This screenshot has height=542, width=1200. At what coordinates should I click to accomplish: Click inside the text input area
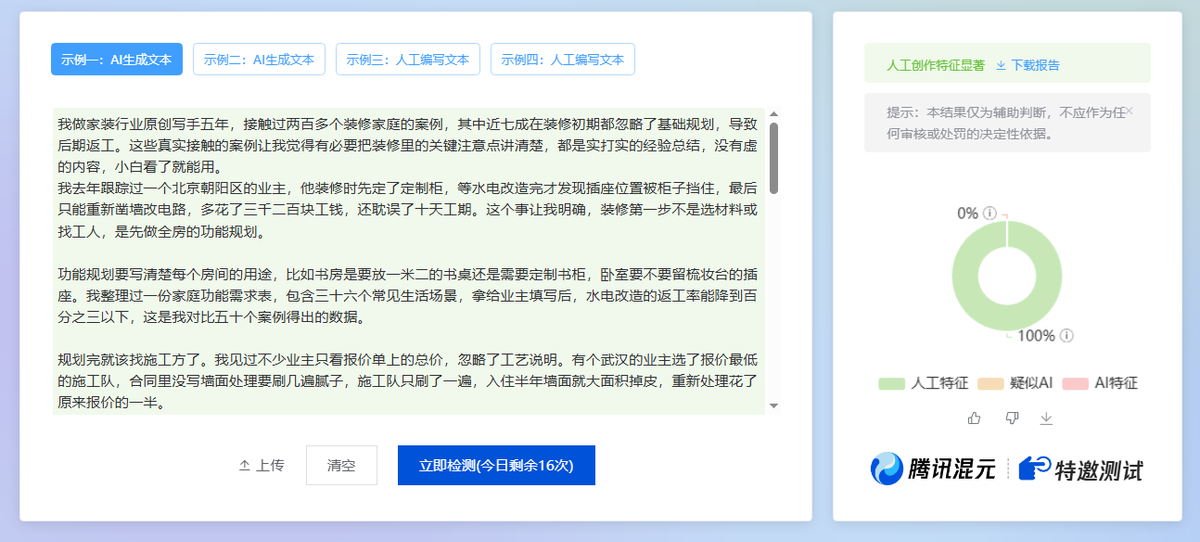pos(400,260)
